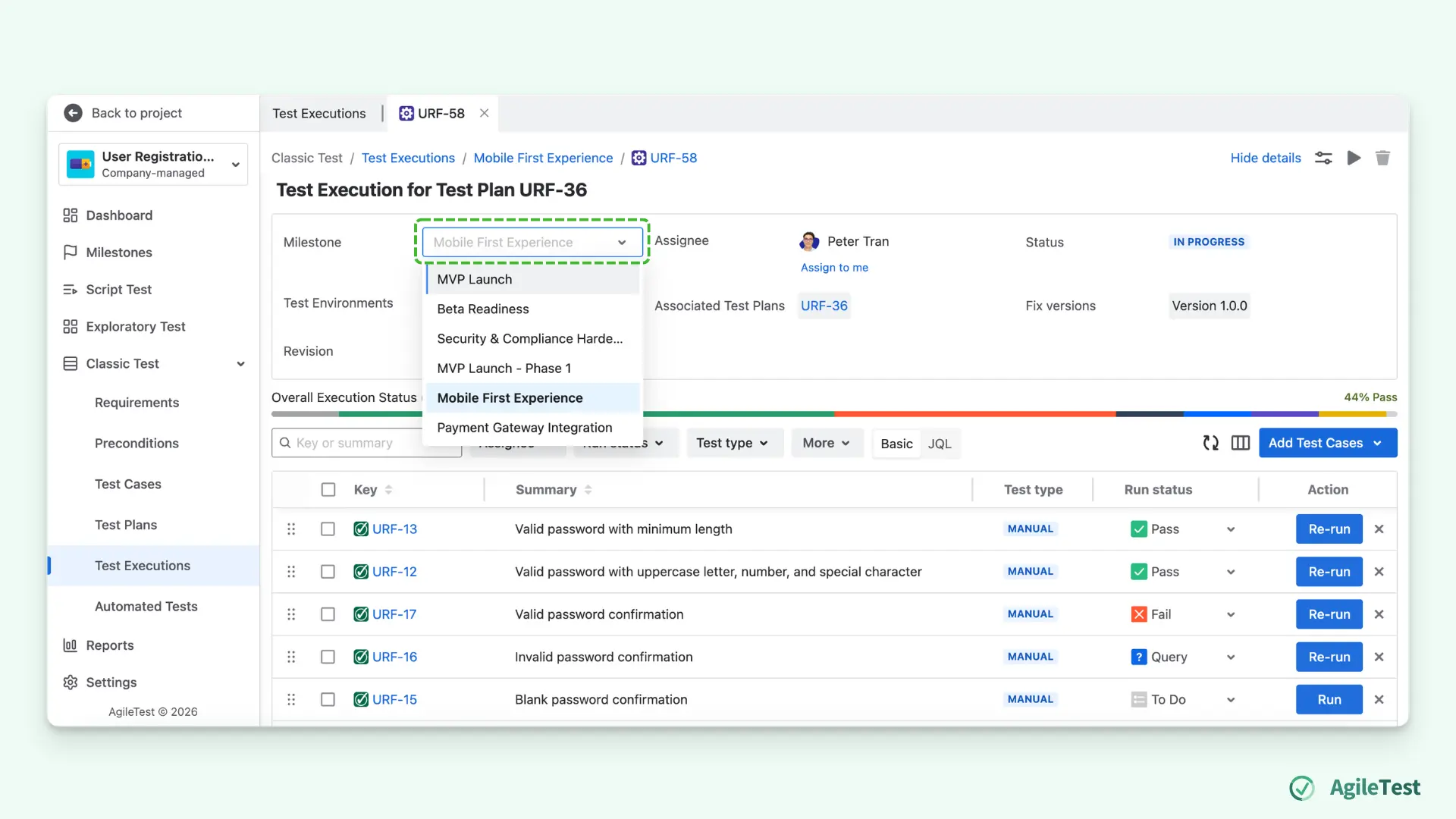Click the back arrow icon beside Back to project
Viewport: 1456px width, 819px height.
pos(73,113)
